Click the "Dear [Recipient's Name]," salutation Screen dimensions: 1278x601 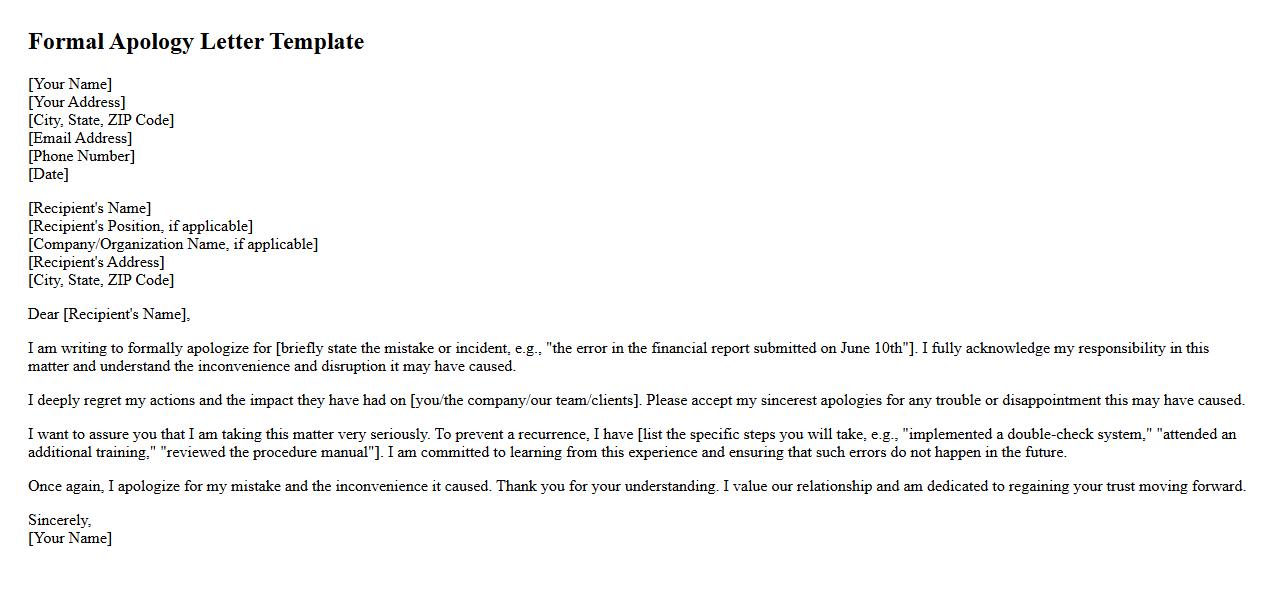click(x=109, y=314)
